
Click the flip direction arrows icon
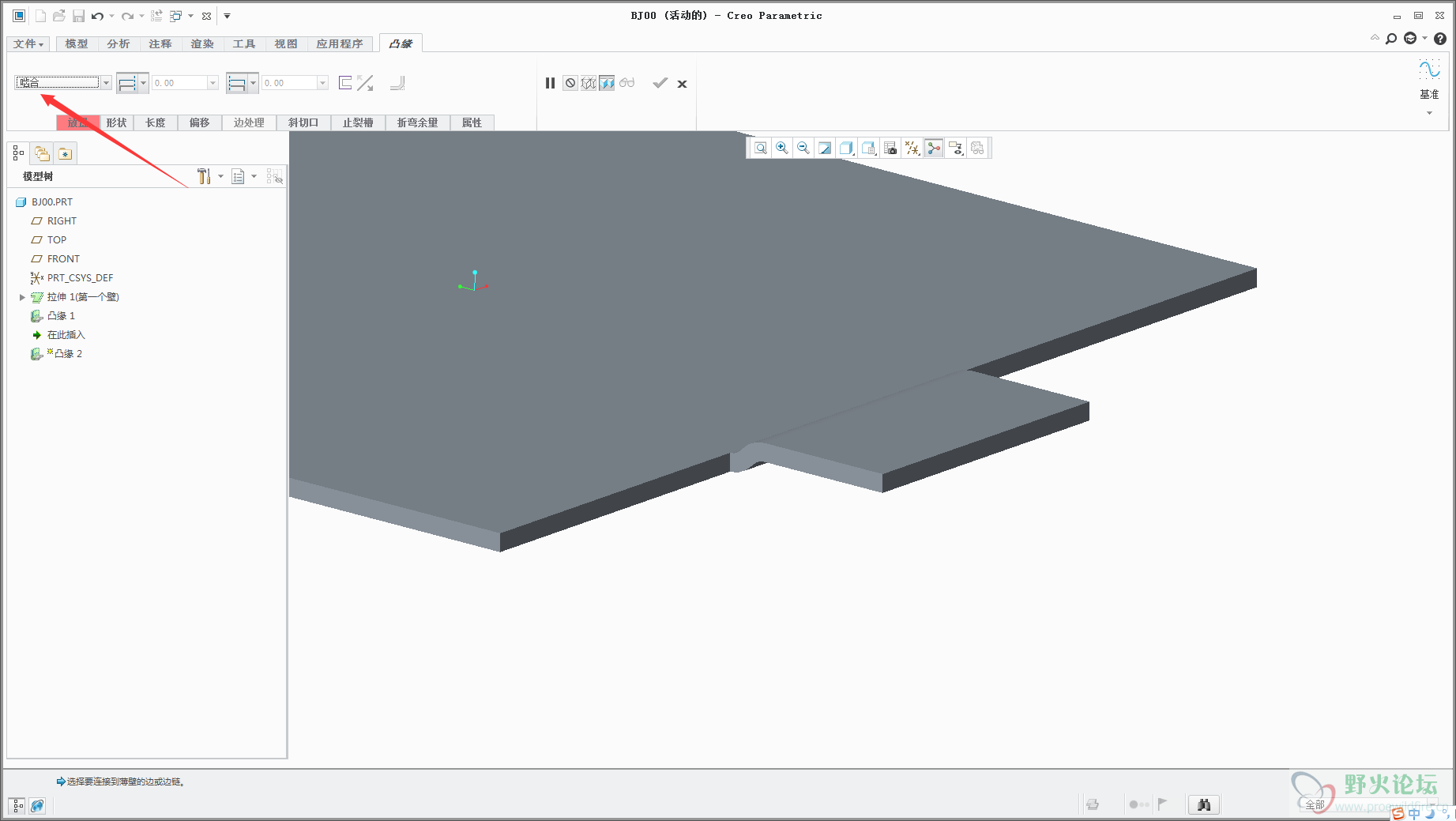[x=365, y=82]
